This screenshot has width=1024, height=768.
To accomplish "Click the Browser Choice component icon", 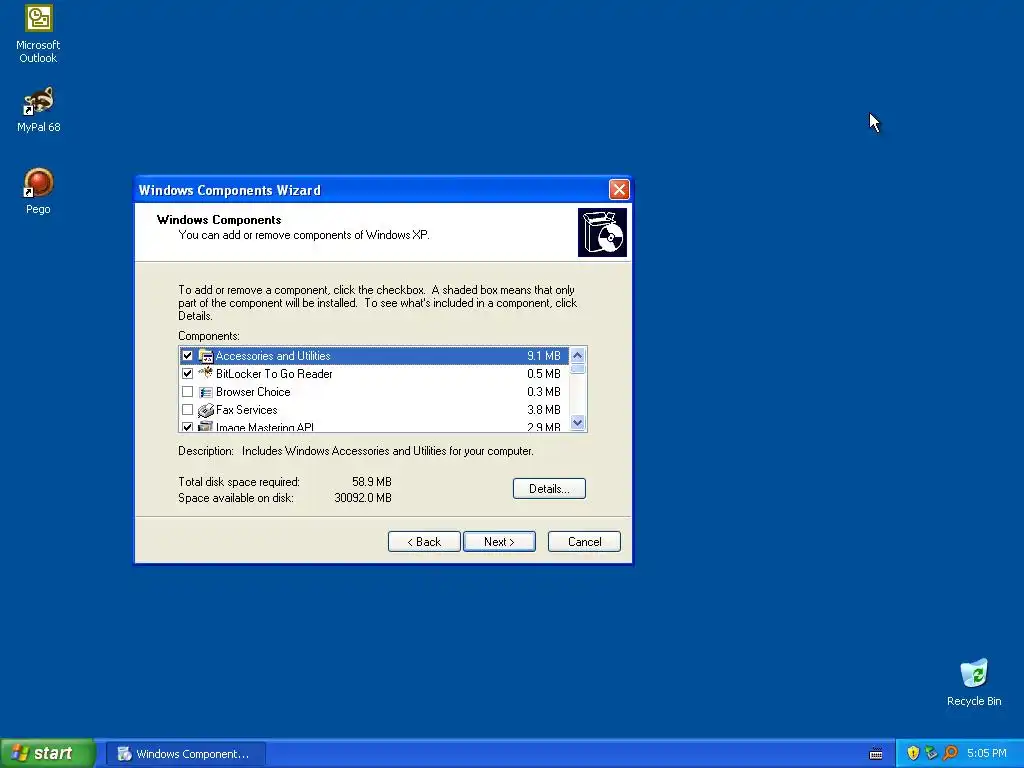I will [206, 392].
